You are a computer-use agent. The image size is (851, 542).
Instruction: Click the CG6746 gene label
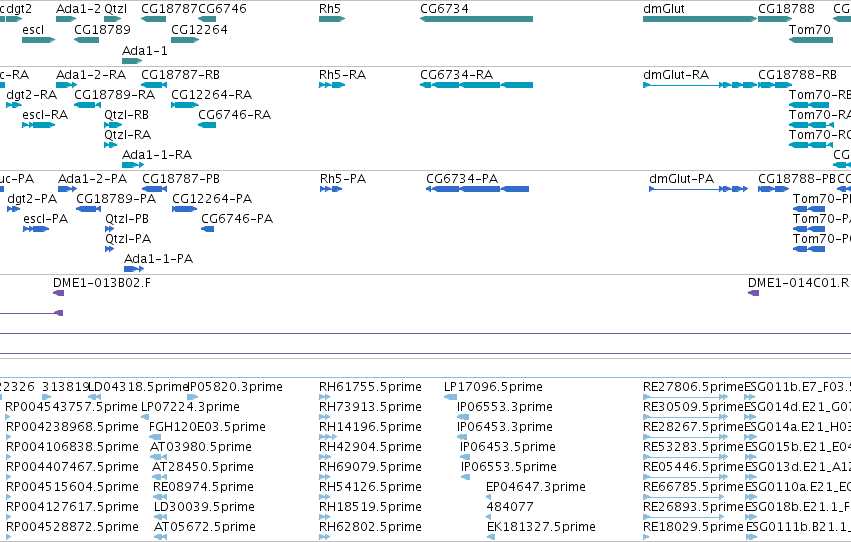point(223,9)
